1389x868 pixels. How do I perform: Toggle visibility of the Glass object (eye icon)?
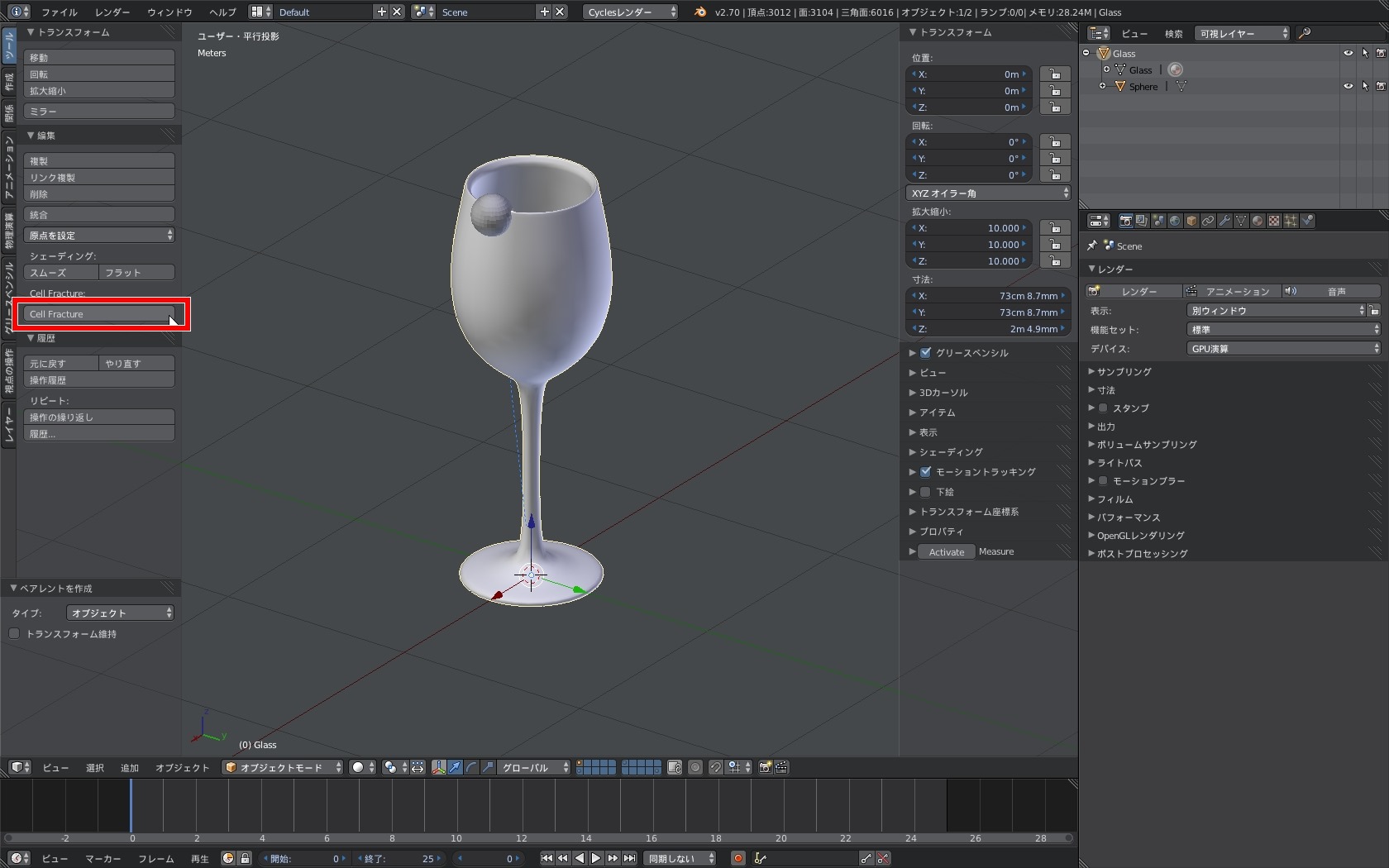[x=1348, y=53]
